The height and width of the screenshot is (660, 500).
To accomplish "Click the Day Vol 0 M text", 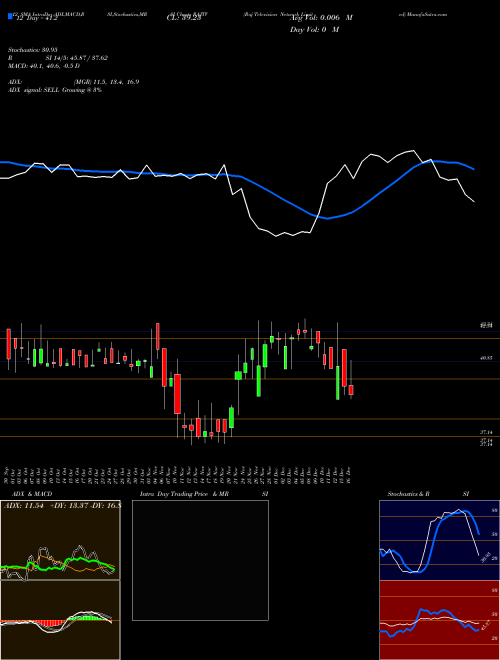I will tap(314, 29).
